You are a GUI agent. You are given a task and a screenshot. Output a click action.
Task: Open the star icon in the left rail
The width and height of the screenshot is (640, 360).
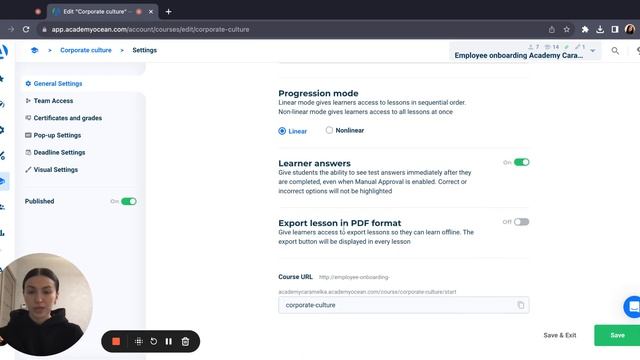point(2,78)
